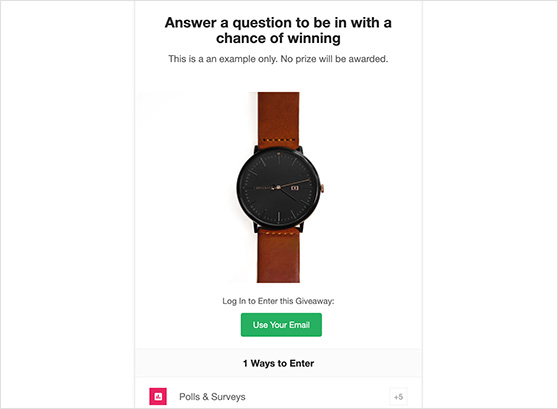Click the upper brown leather strap
This screenshot has width=558, height=409.
[279, 120]
